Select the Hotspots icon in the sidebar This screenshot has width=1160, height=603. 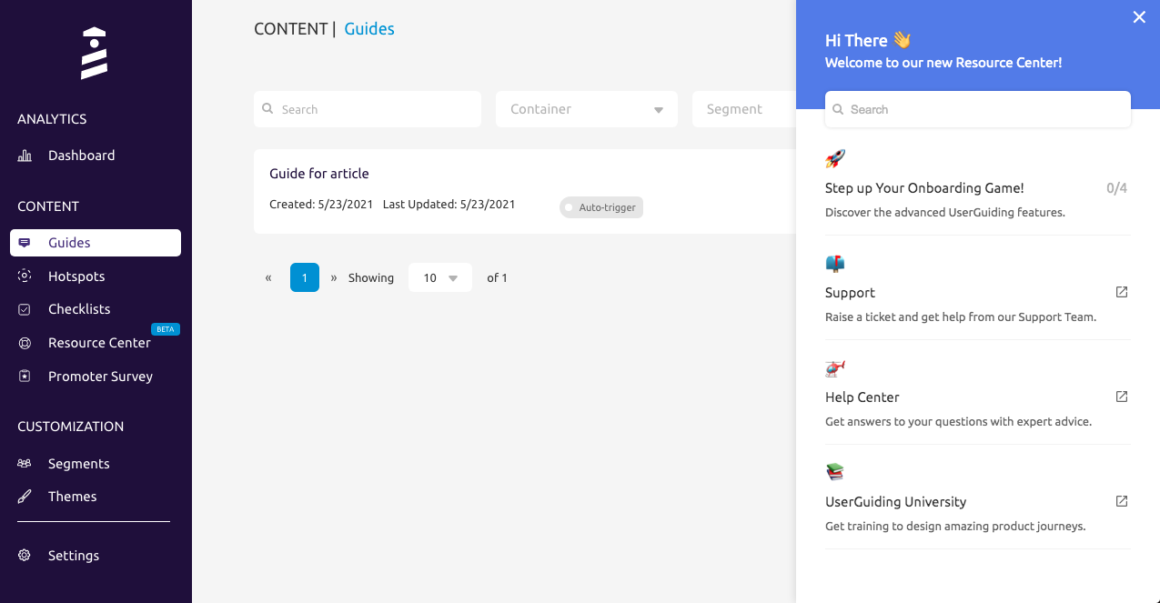[27, 276]
